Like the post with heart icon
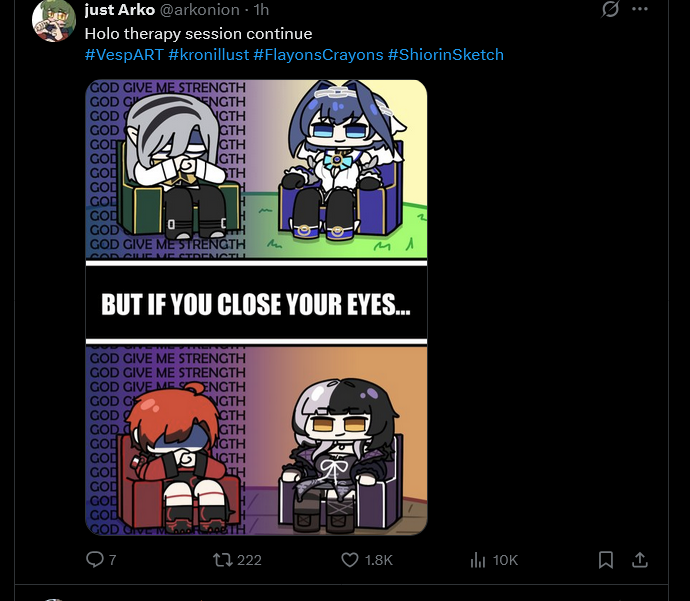This screenshot has width=690, height=601. pyautogui.click(x=350, y=560)
